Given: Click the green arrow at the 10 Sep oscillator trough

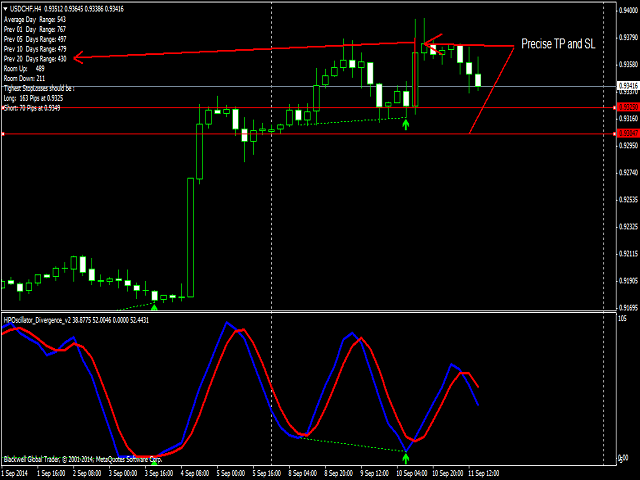Looking at the screenshot, I should coord(405,458).
